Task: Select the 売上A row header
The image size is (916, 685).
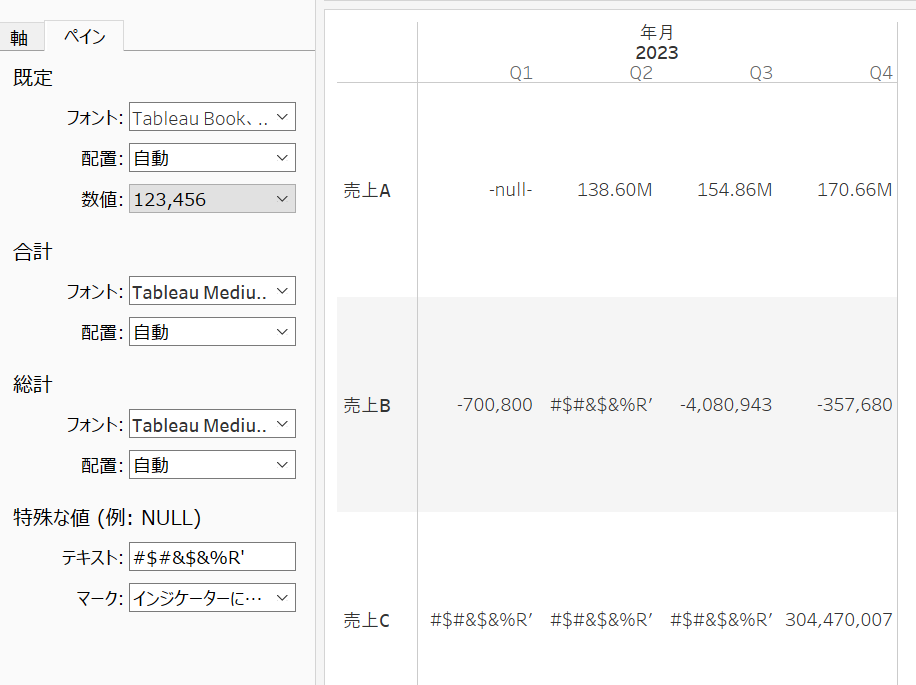Action: click(x=366, y=190)
